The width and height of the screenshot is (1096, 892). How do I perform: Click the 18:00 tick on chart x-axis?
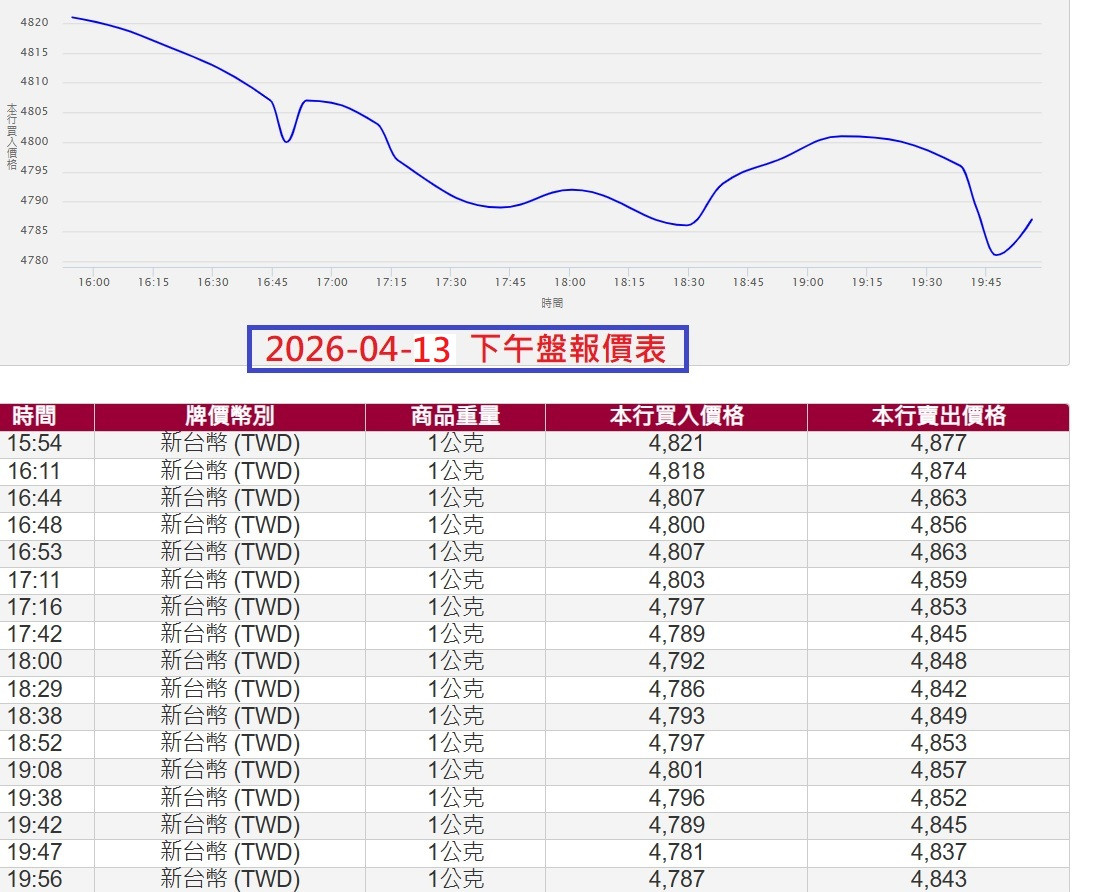tap(570, 282)
